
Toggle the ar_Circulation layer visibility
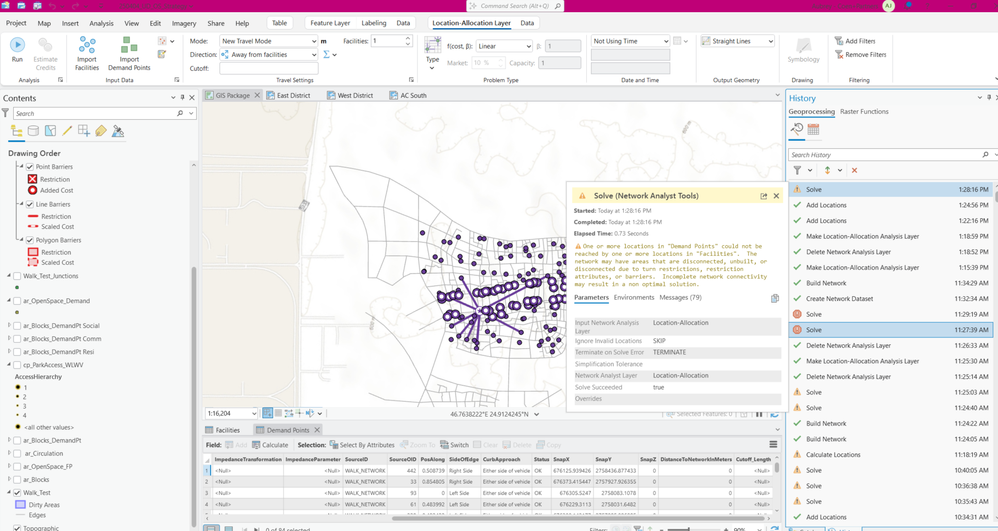17,453
